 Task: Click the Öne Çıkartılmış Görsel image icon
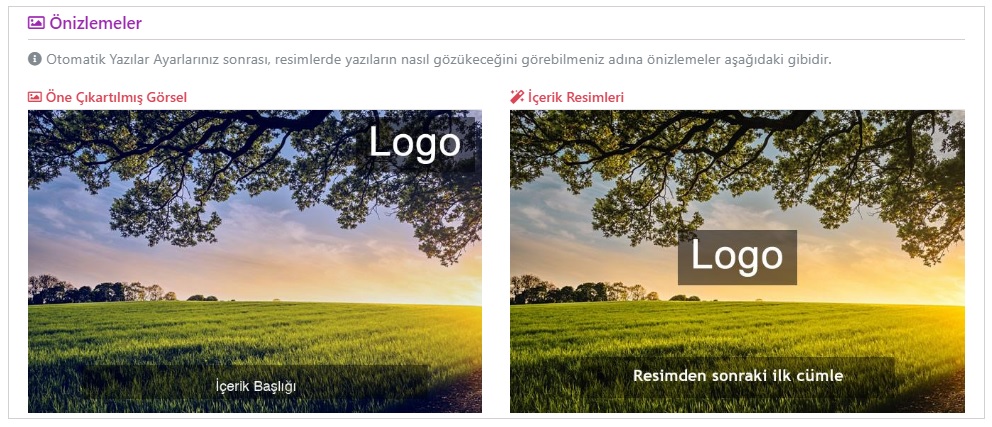(34, 97)
